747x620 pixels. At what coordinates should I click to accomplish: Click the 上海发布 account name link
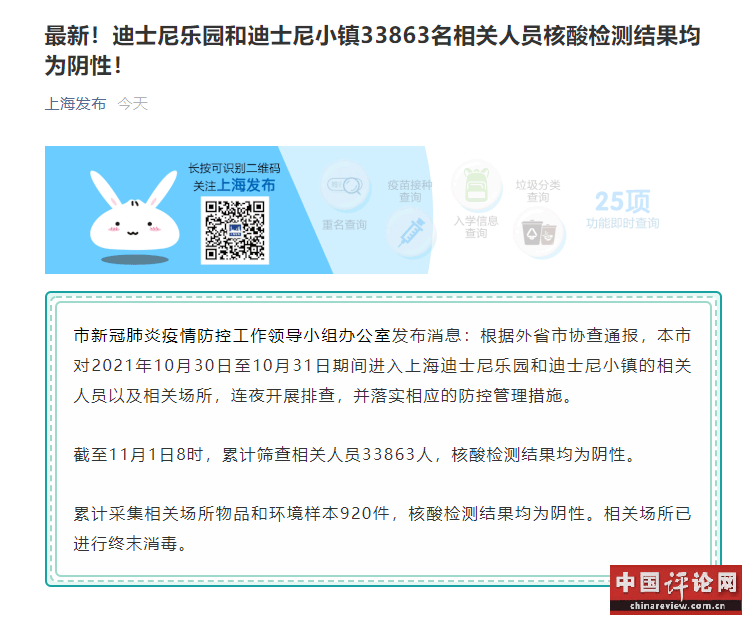tap(75, 103)
